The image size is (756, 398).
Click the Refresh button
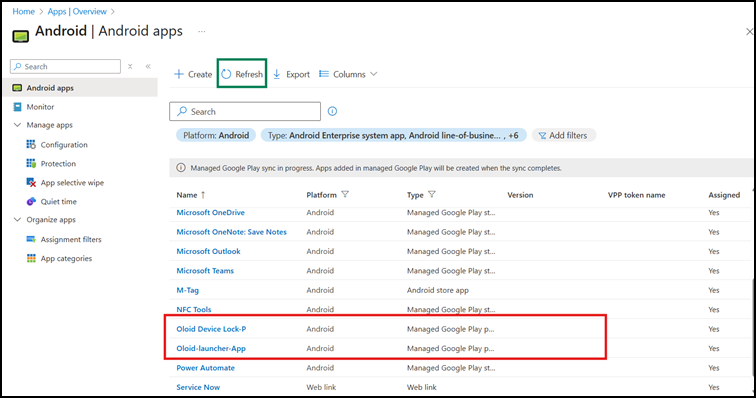[242, 74]
